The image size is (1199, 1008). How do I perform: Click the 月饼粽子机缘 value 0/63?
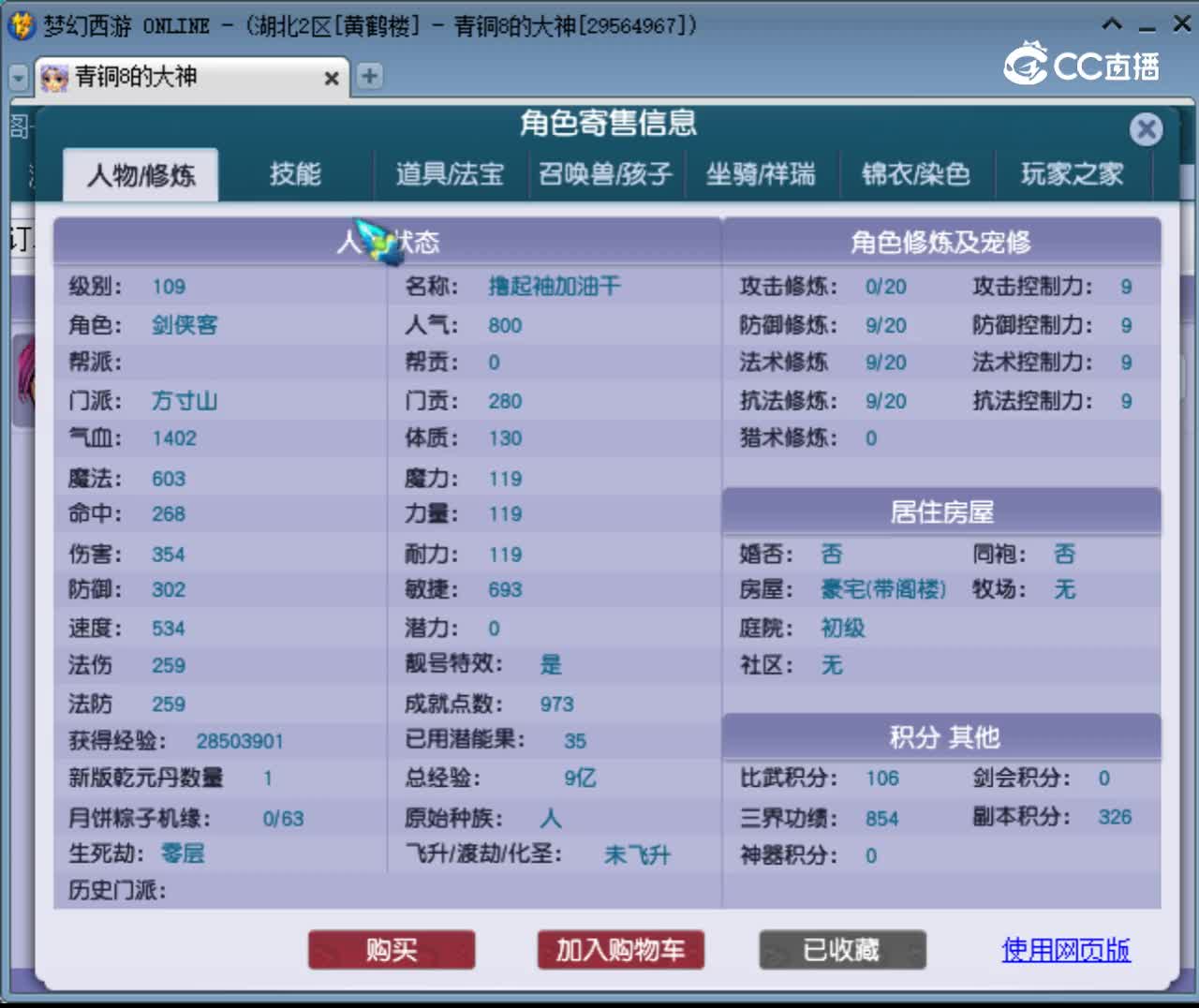[x=283, y=818]
